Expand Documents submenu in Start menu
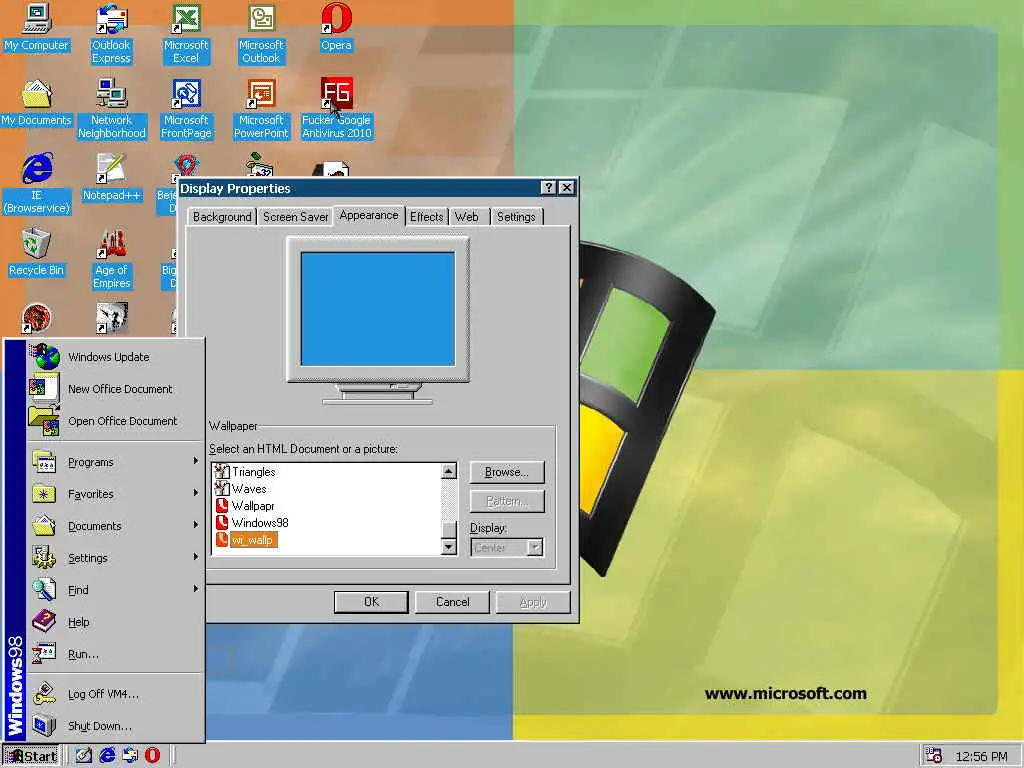This screenshot has width=1024, height=768. click(116, 526)
